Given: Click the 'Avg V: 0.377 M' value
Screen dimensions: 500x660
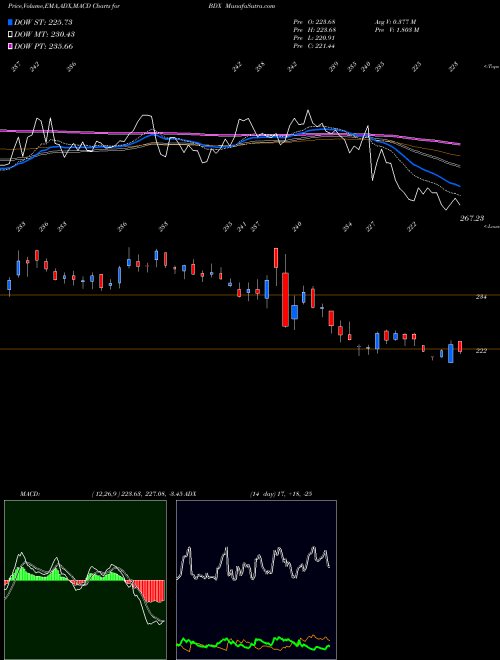Looking at the screenshot, I should point(395,22).
